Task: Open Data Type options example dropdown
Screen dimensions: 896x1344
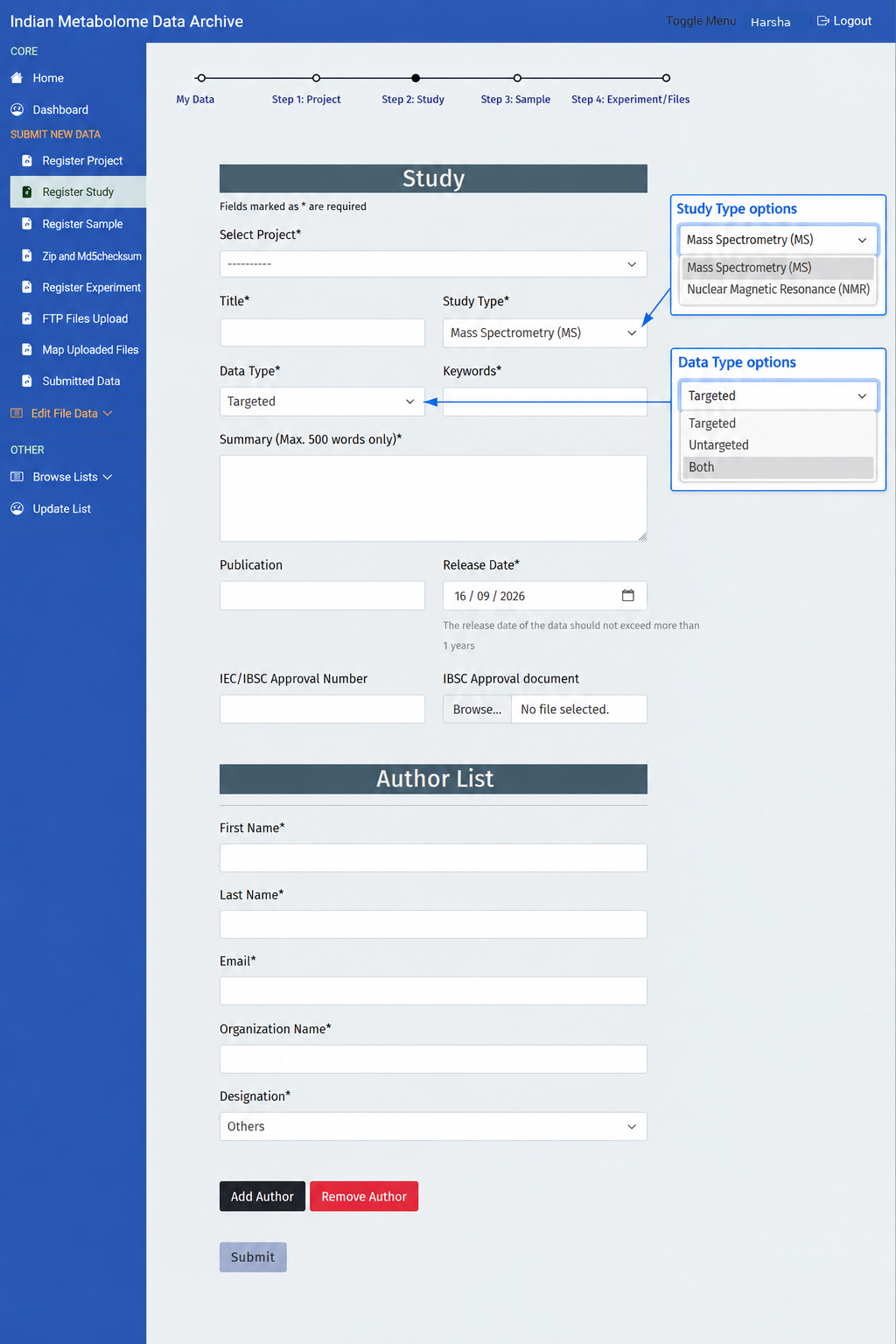Action: coord(778,395)
